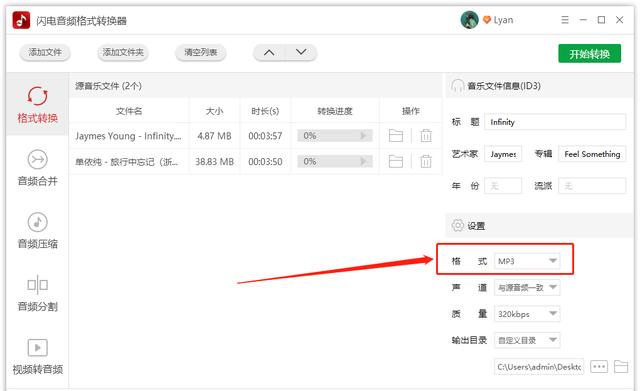Image resolution: width=640 pixels, height=391 pixels.
Task: Select the Jaymes Young - Infinity file name
Action: (128, 136)
